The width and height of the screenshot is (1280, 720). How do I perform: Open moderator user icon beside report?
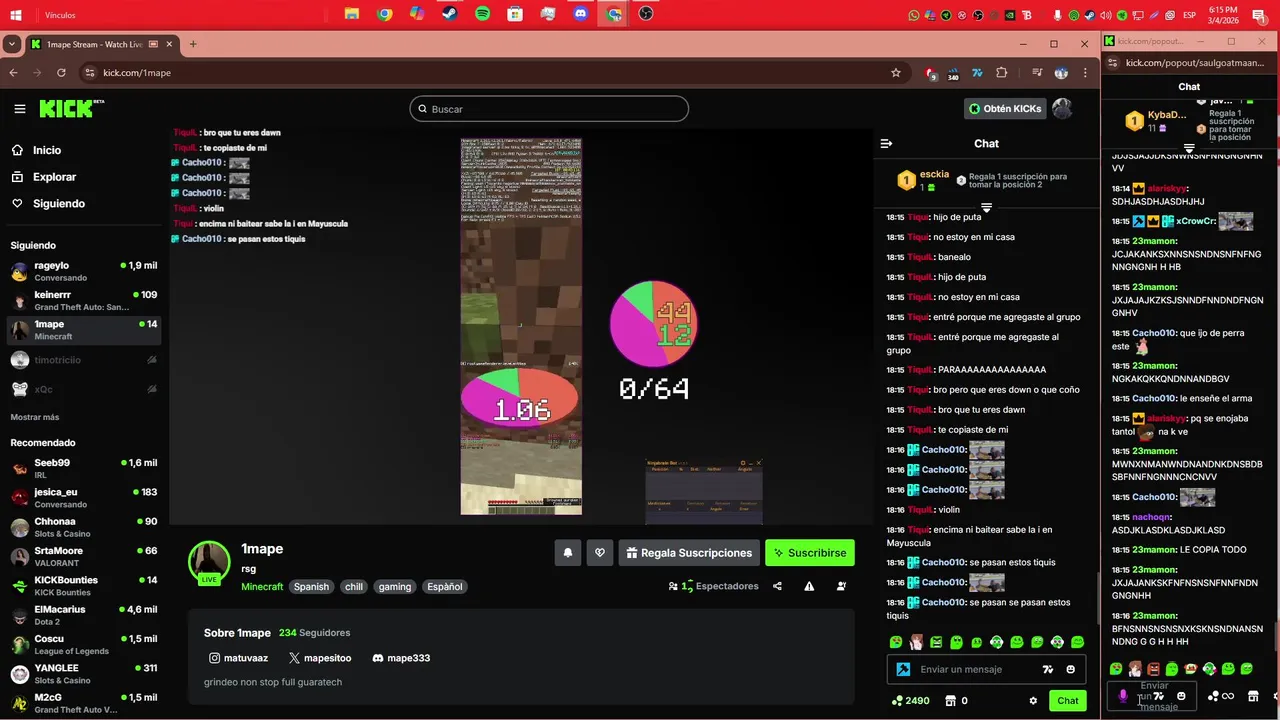click(x=841, y=586)
